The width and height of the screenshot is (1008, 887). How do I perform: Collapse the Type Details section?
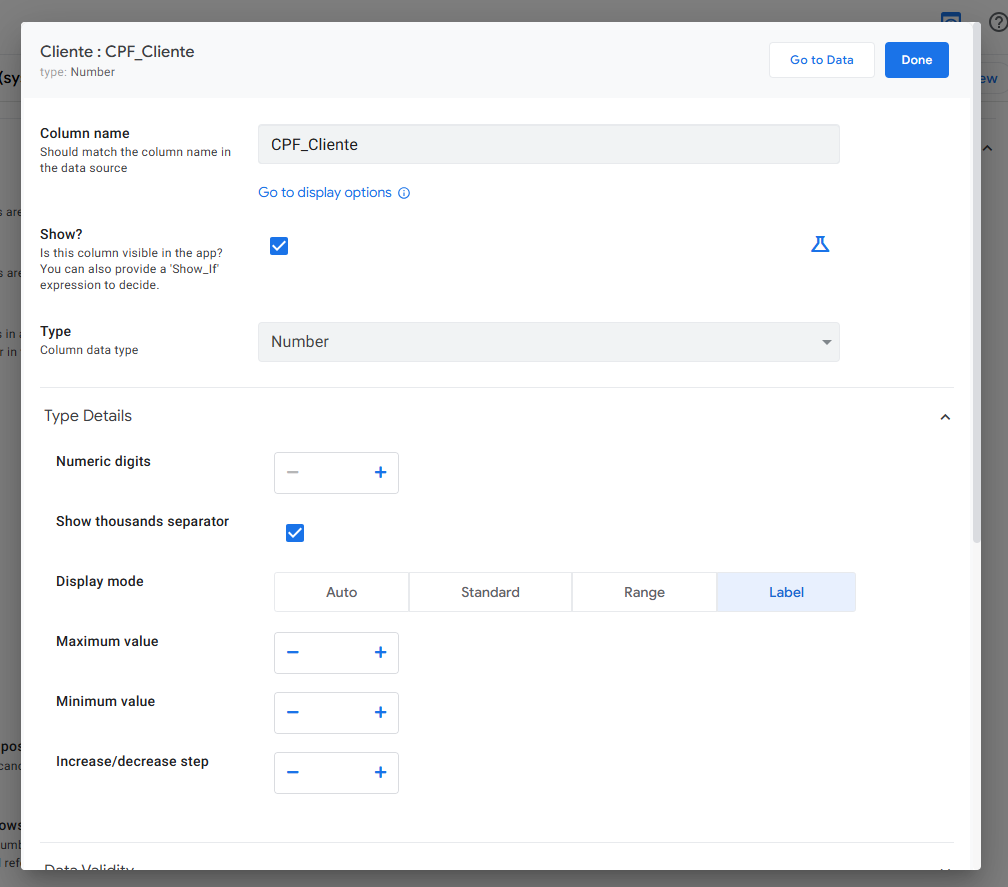[945, 417]
